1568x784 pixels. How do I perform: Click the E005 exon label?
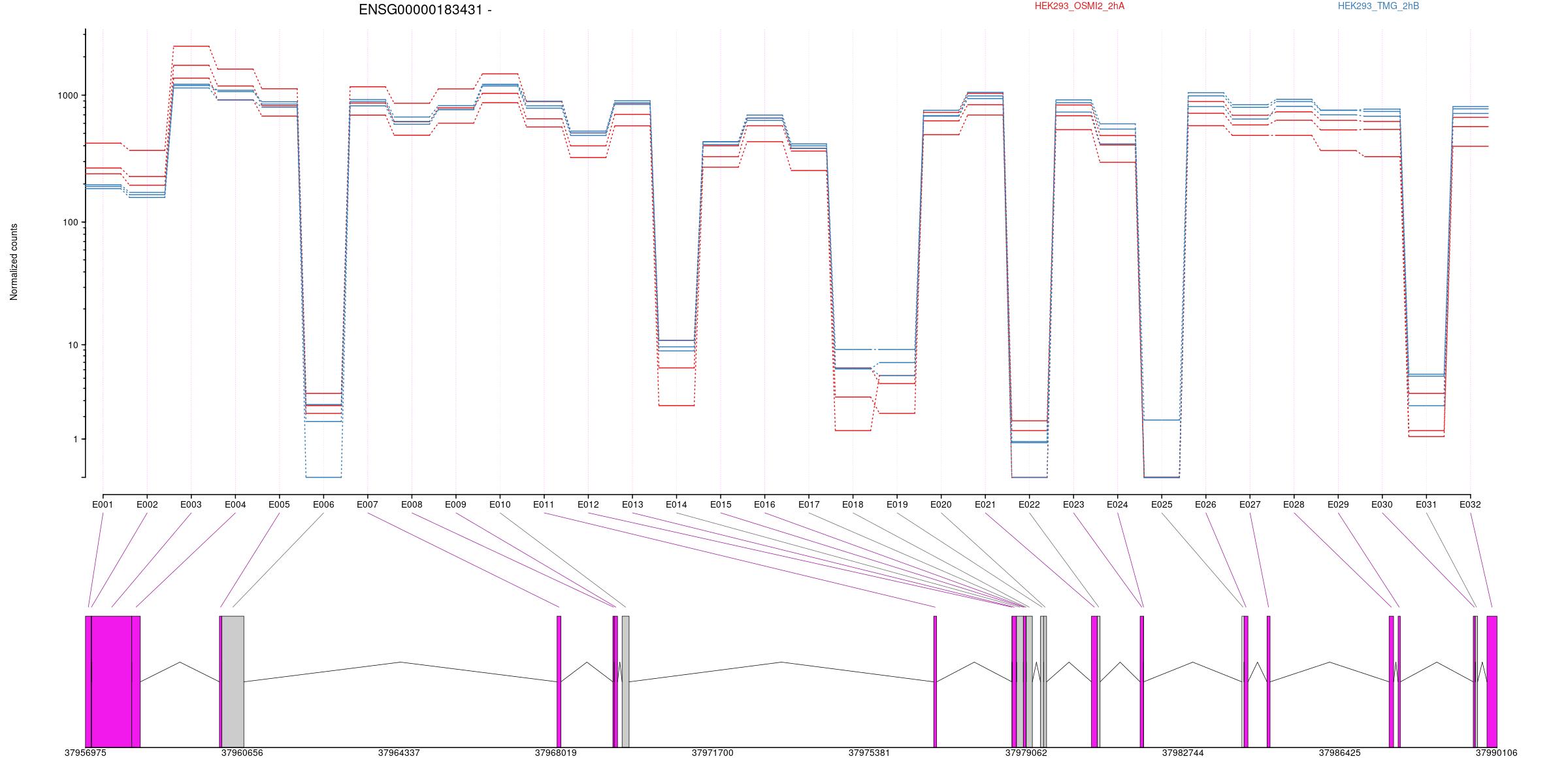(x=279, y=504)
